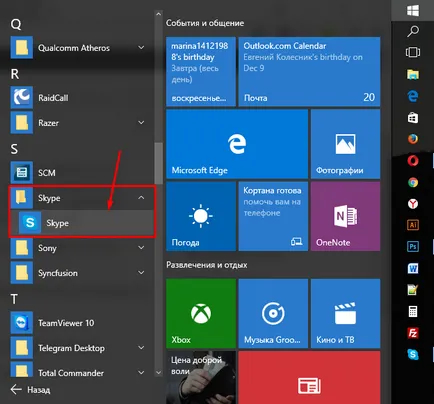Open the Музыка Groove tile

point(273,313)
